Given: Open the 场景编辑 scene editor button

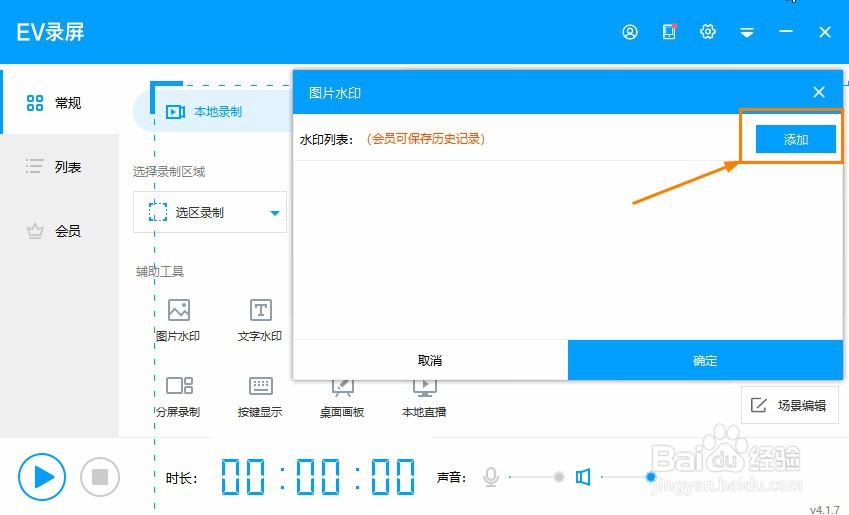Looking at the screenshot, I should pyautogui.click(x=789, y=405).
